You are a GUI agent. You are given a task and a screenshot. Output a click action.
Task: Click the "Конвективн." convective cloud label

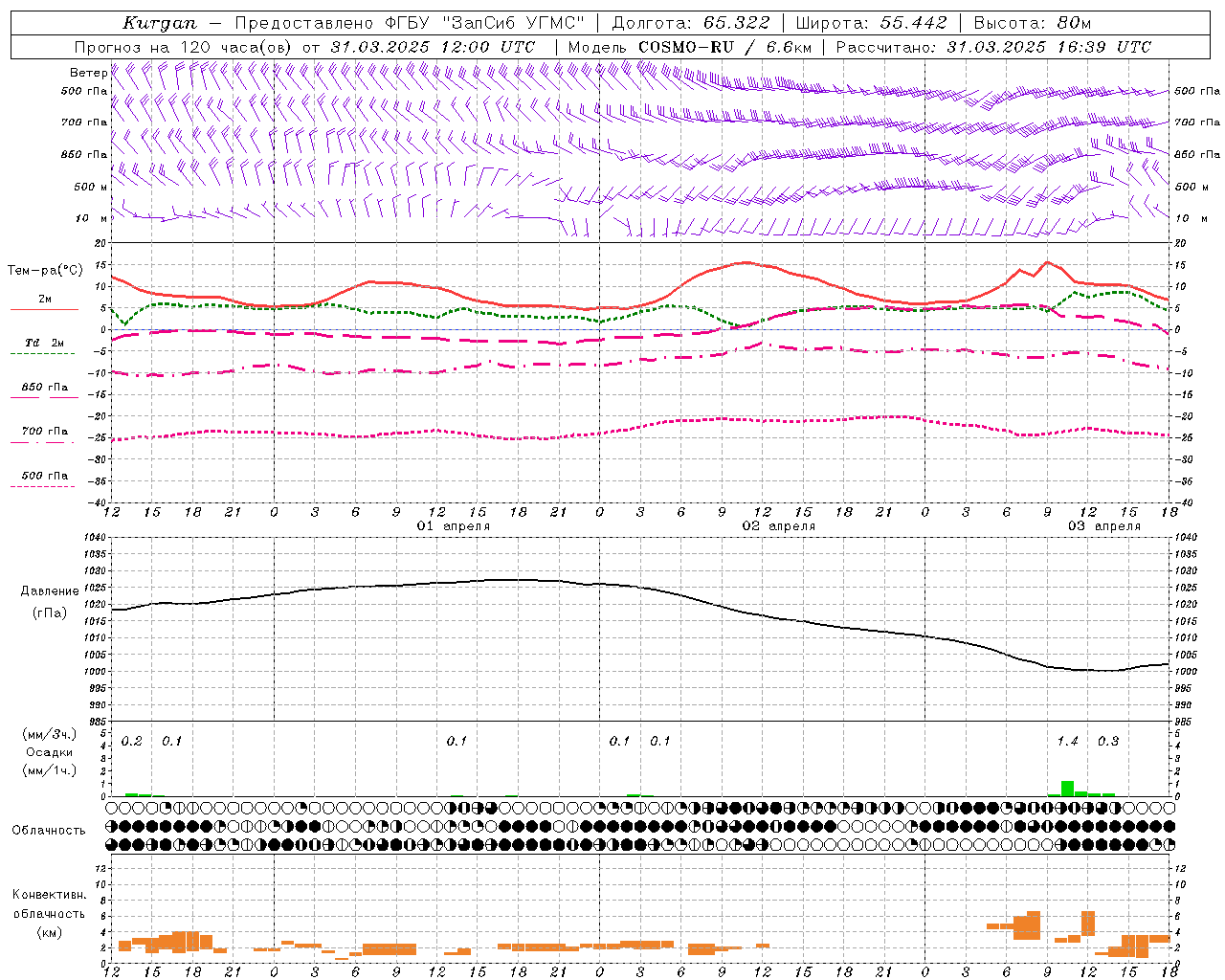(49, 895)
